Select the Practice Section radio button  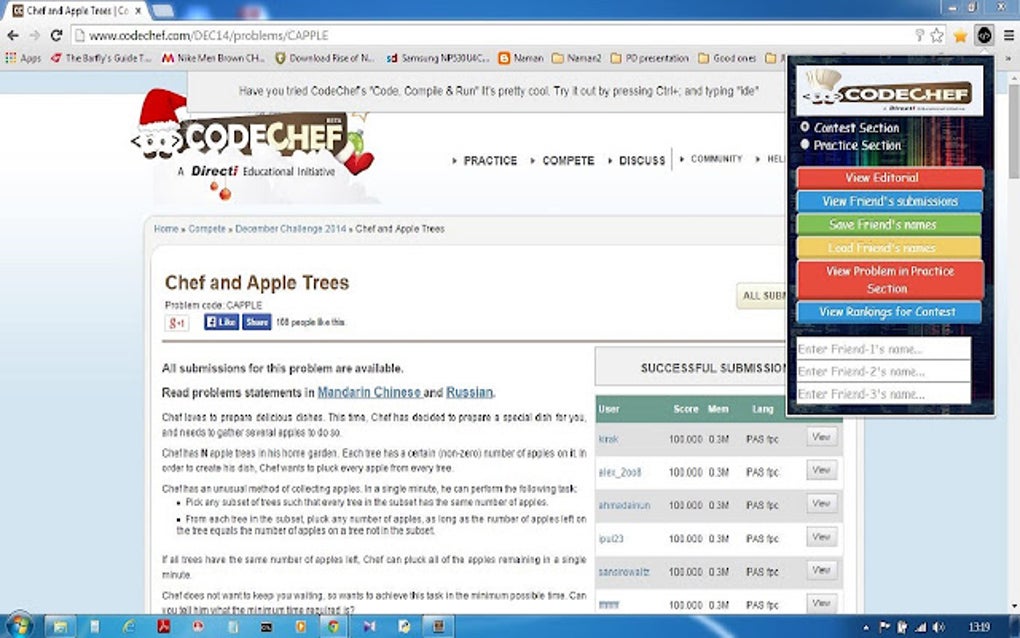806,143
